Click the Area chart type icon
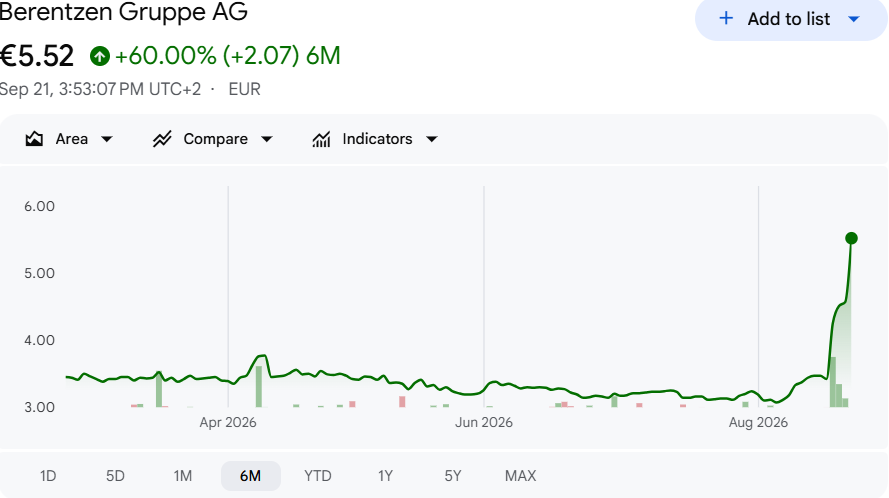Viewport: 889px width, 498px height. pyautogui.click(x=34, y=139)
